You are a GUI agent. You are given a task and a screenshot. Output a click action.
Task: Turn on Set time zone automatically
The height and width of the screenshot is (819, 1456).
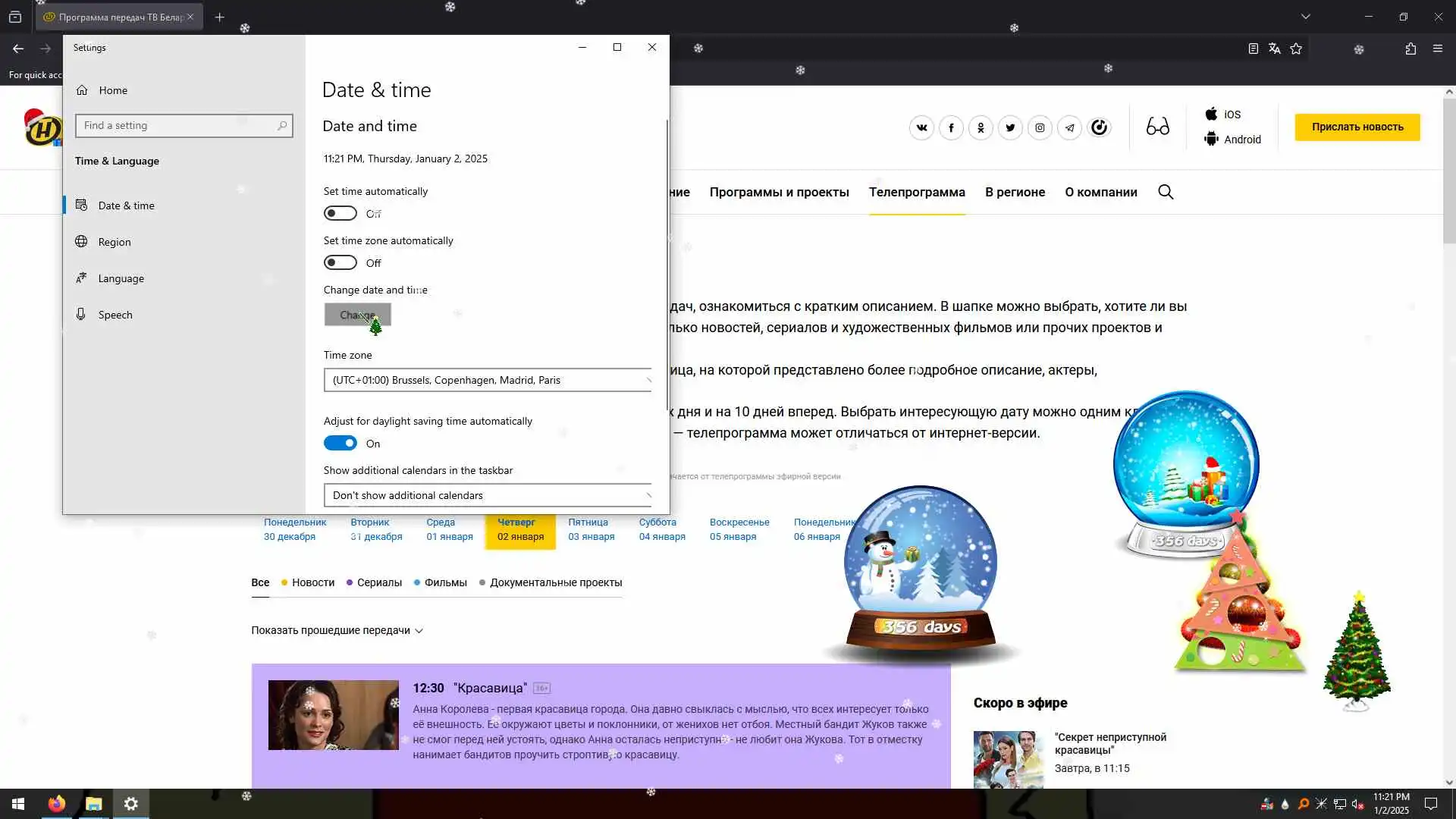tap(340, 263)
